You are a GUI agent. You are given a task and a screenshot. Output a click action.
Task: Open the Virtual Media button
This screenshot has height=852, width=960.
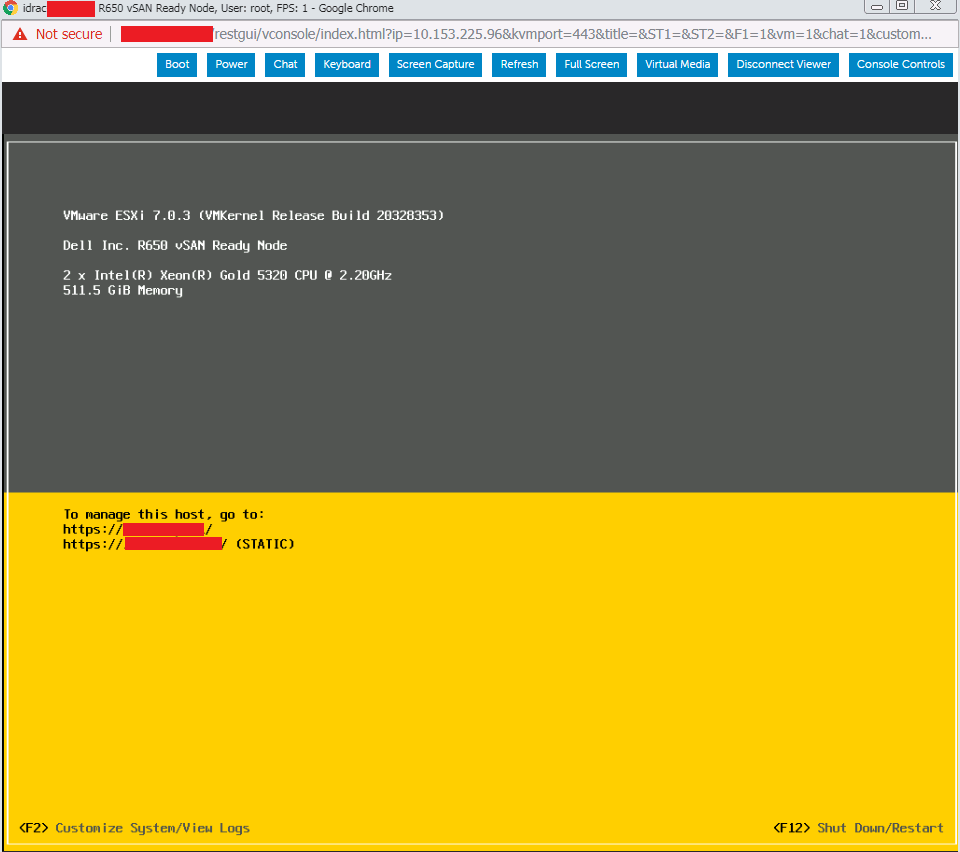677,64
